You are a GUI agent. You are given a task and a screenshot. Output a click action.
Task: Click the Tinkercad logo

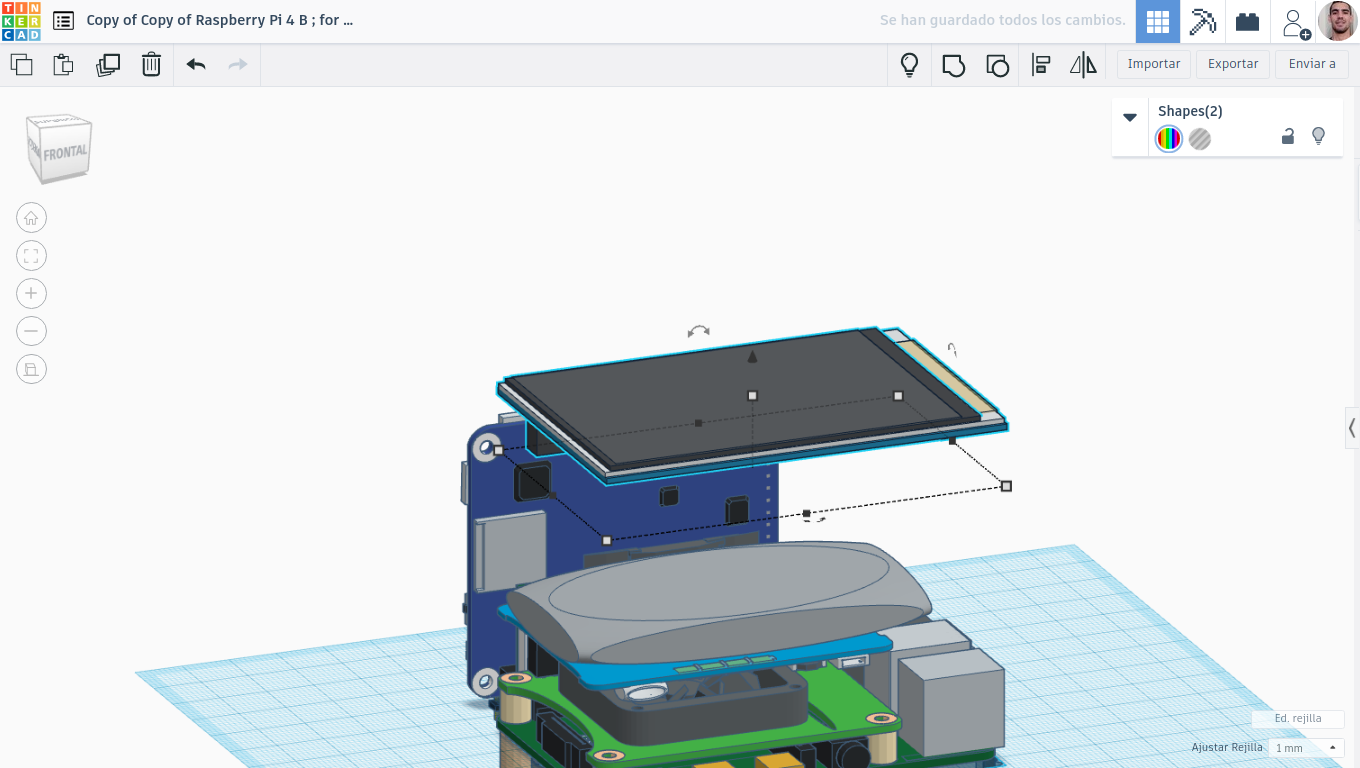click(x=21, y=21)
